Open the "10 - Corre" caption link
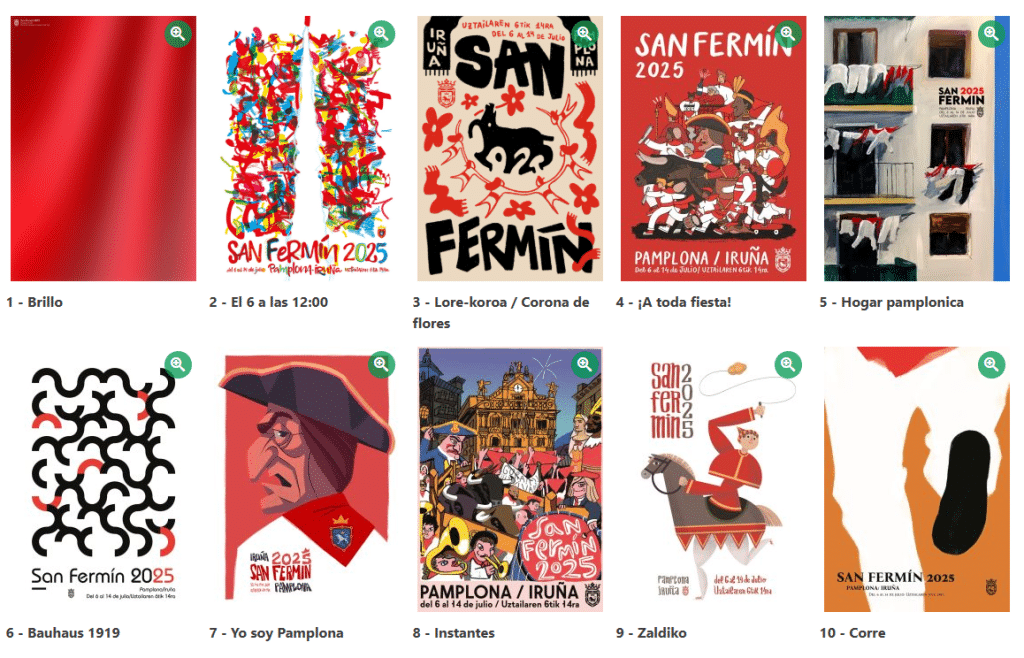 point(852,633)
